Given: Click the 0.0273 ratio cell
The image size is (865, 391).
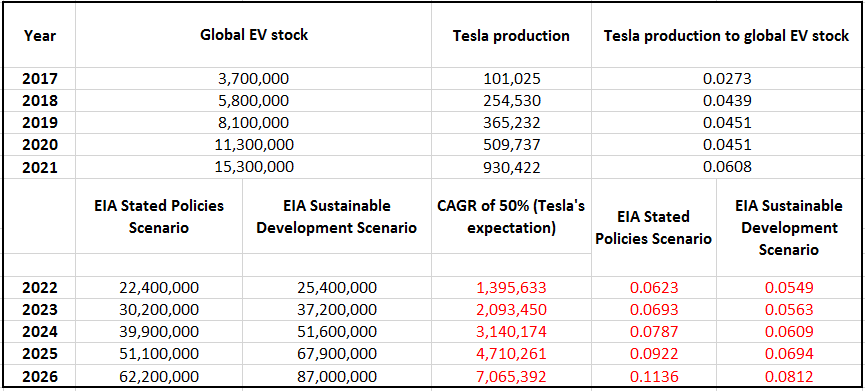Looking at the screenshot, I should coord(727,79).
